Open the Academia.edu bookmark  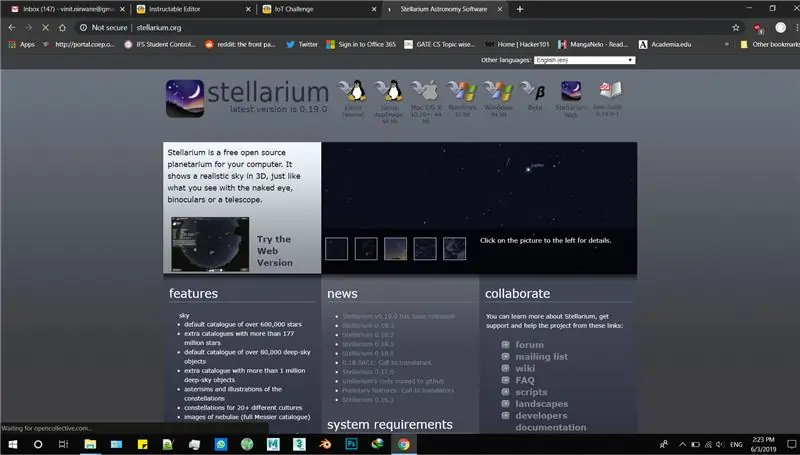[x=665, y=44]
